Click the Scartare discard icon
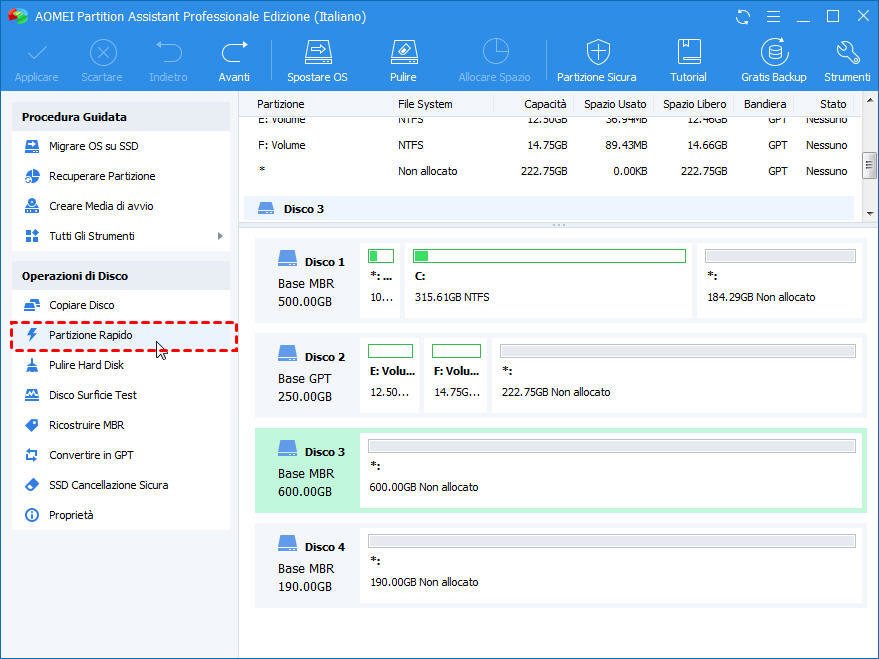 coord(103,53)
